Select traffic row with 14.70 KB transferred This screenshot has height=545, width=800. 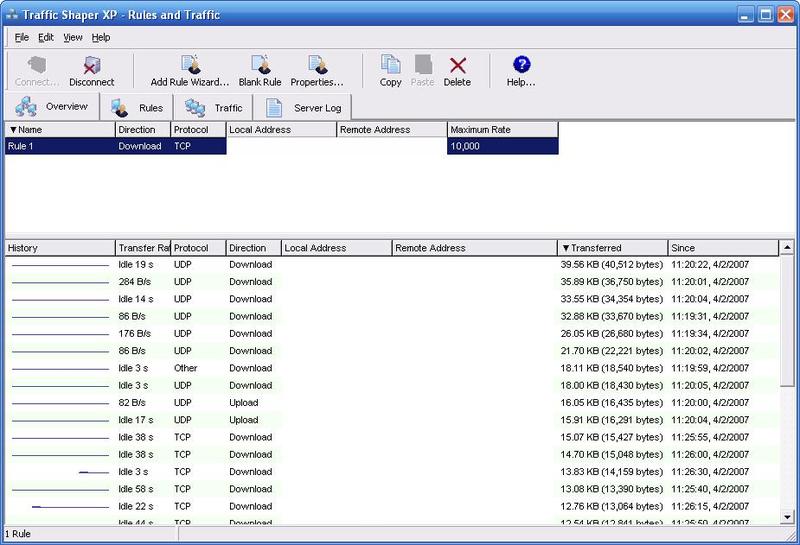392,455
